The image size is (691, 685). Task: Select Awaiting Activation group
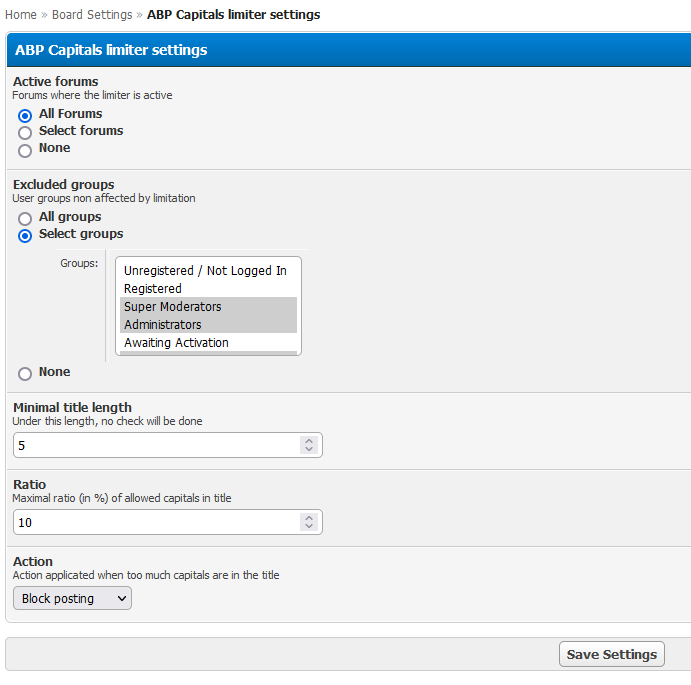pyautogui.click(x=176, y=343)
